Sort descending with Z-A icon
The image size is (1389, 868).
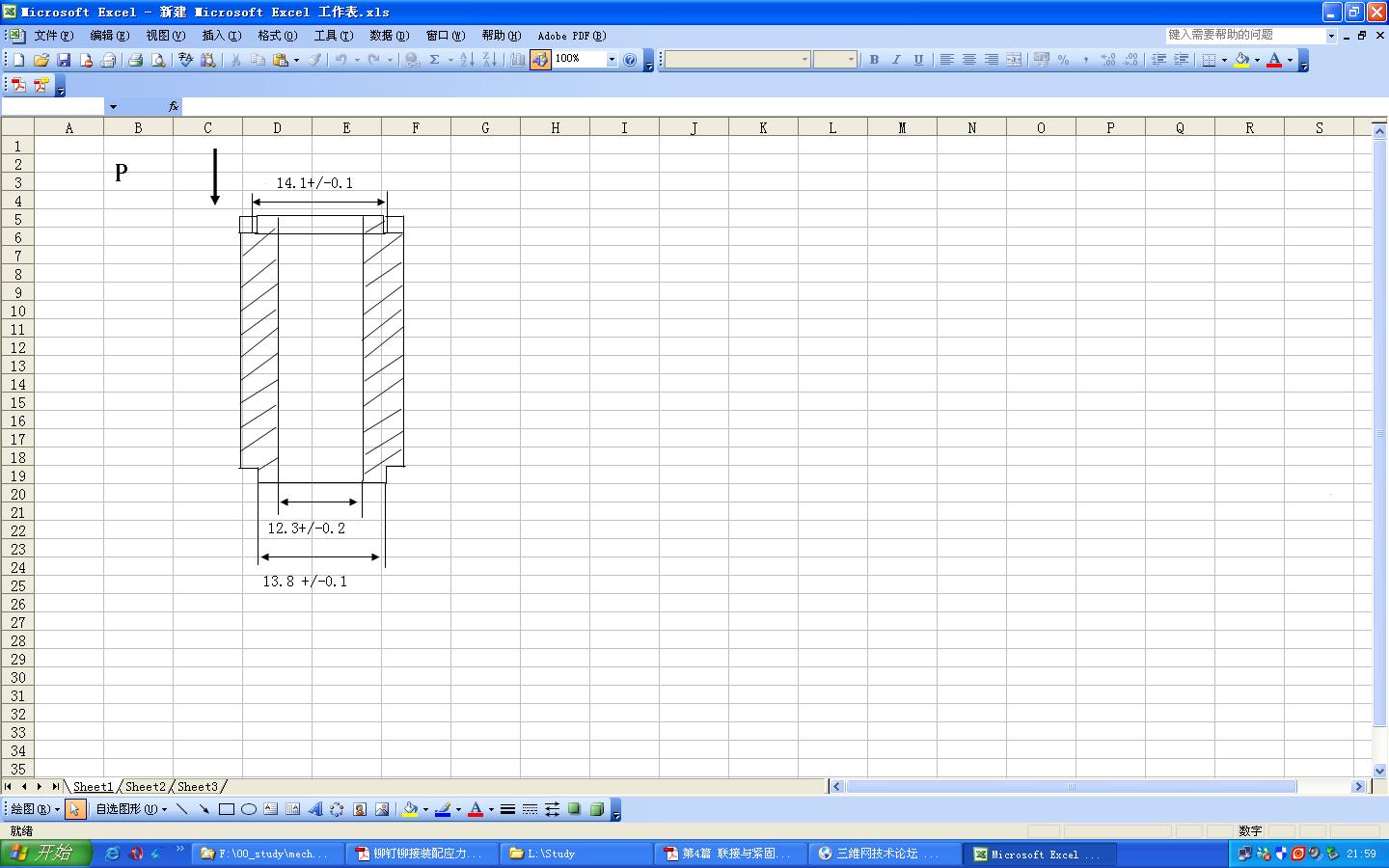click(x=489, y=60)
